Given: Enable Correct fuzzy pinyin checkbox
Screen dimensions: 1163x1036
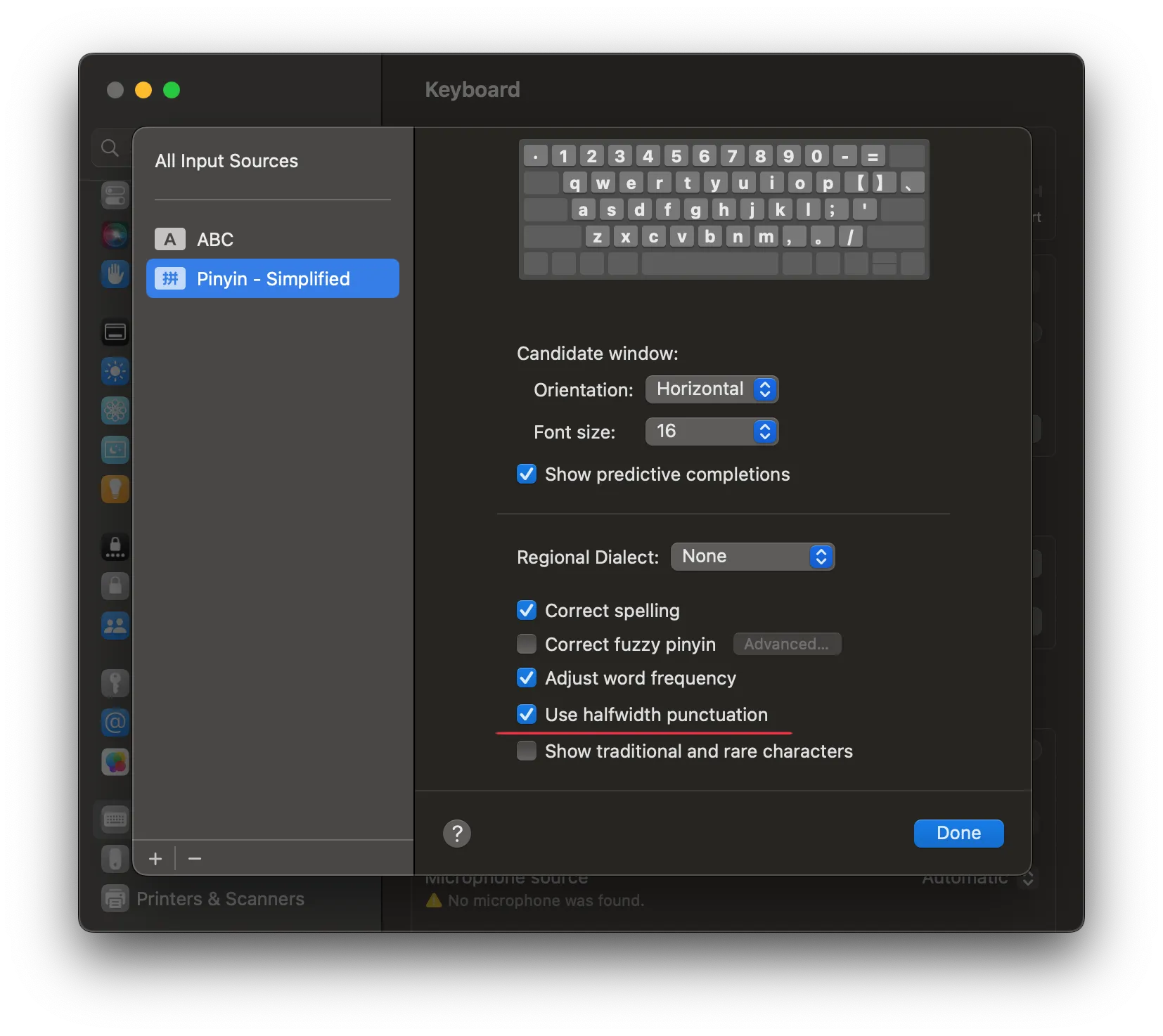Looking at the screenshot, I should [527, 645].
